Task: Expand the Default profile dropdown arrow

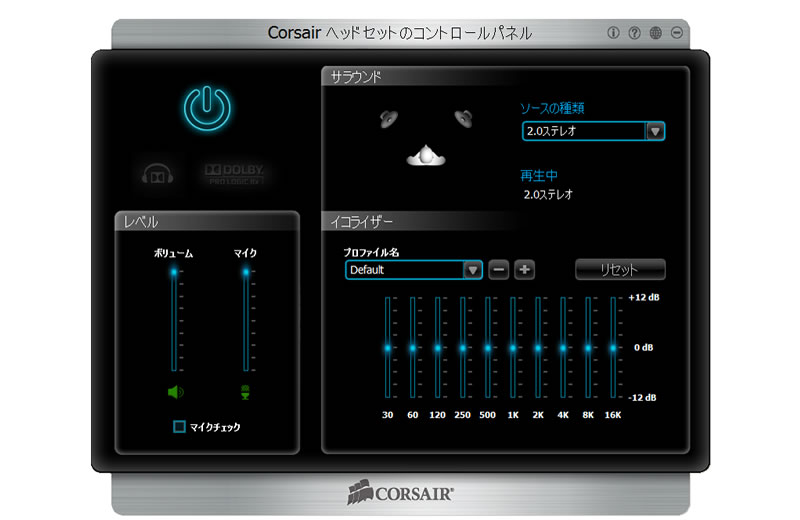Action: [472, 269]
